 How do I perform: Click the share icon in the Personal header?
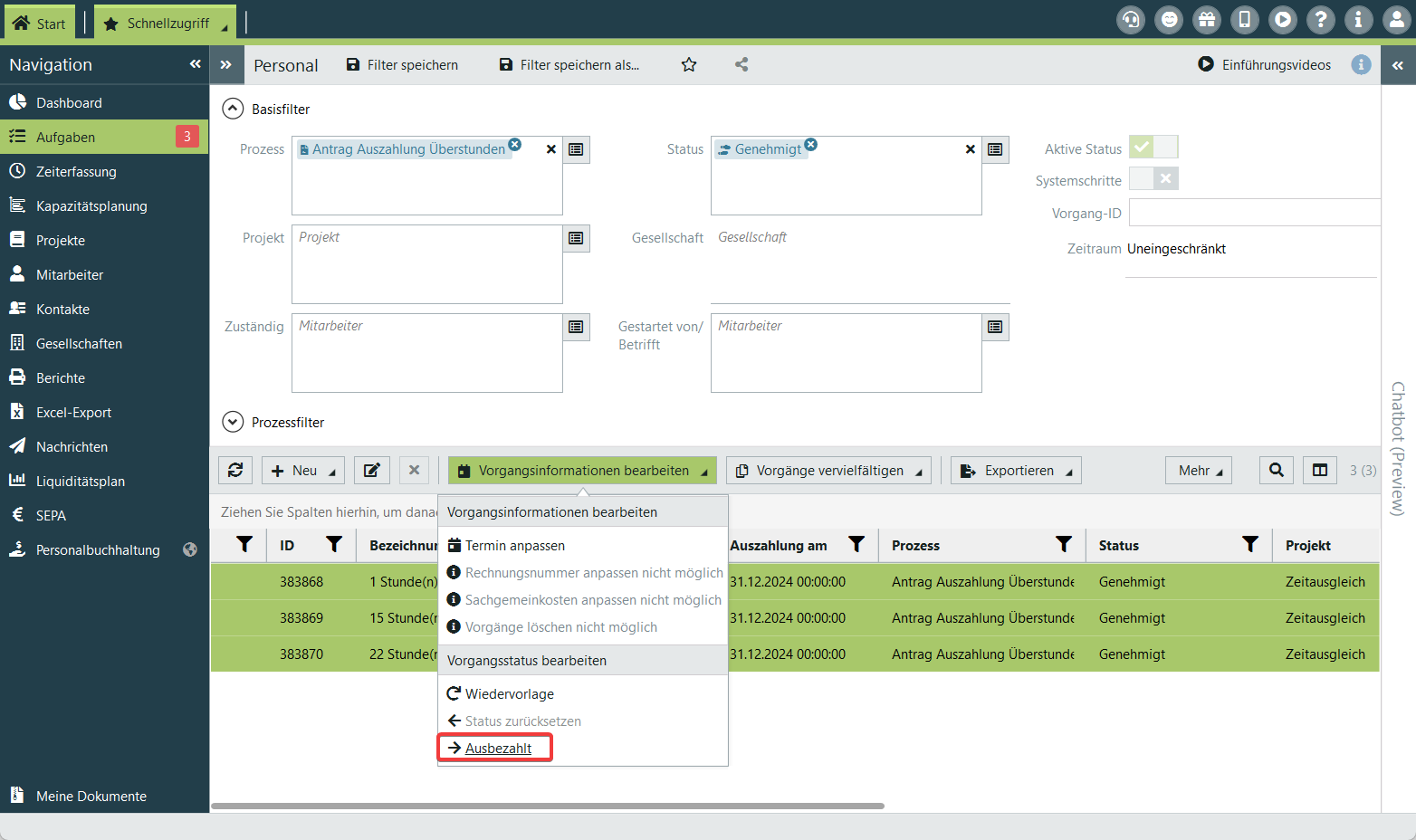coord(741,64)
